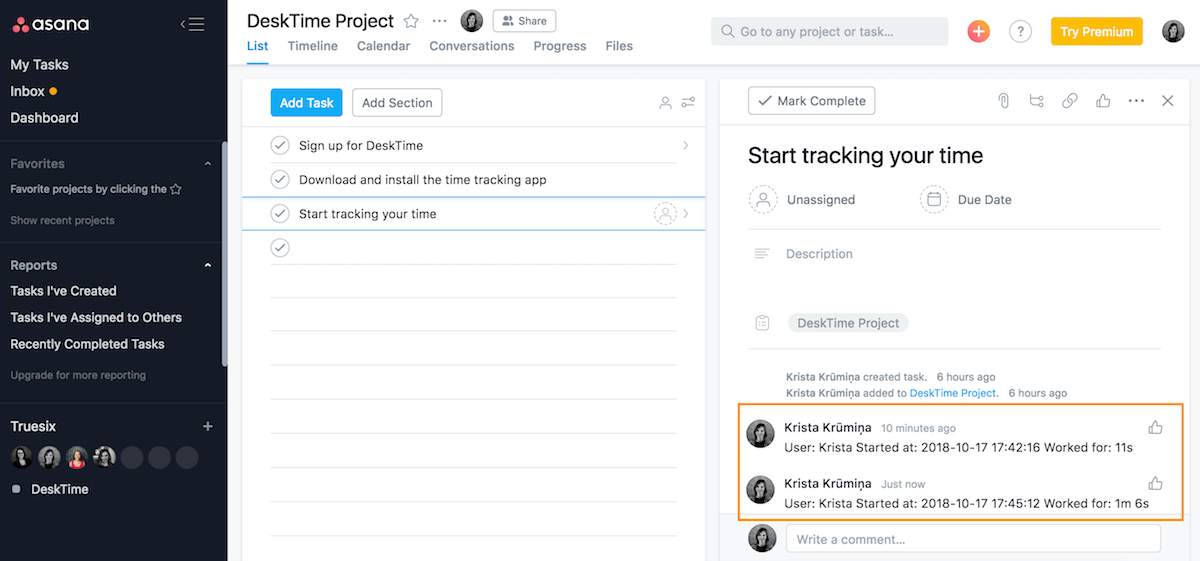Open the list view options sliders icon

[688, 103]
